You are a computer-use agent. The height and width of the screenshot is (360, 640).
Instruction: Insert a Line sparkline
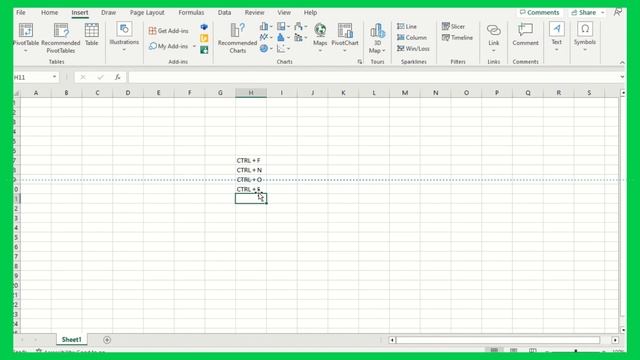coord(407,26)
